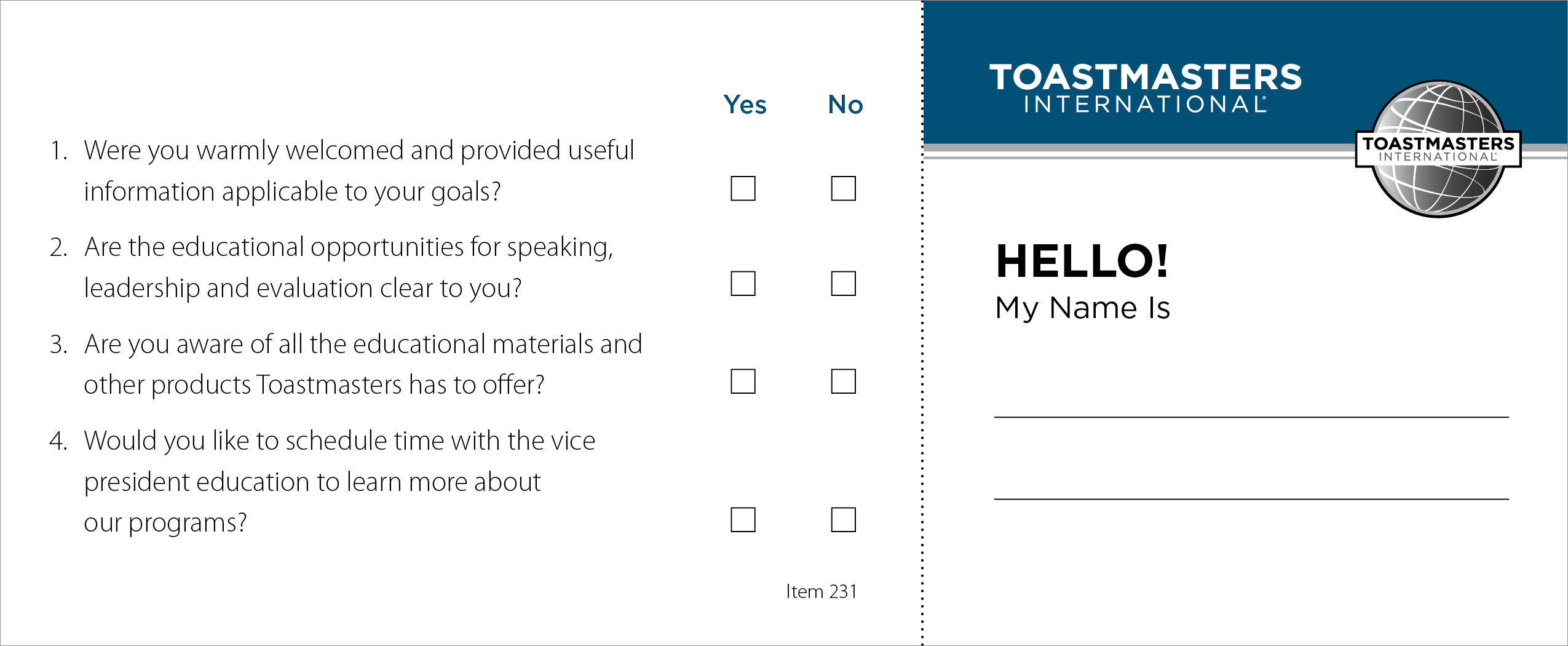Screen dimensions: 1568x646
Task: Mark Yes for educational materials awareness
Action: click(x=743, y=381)
